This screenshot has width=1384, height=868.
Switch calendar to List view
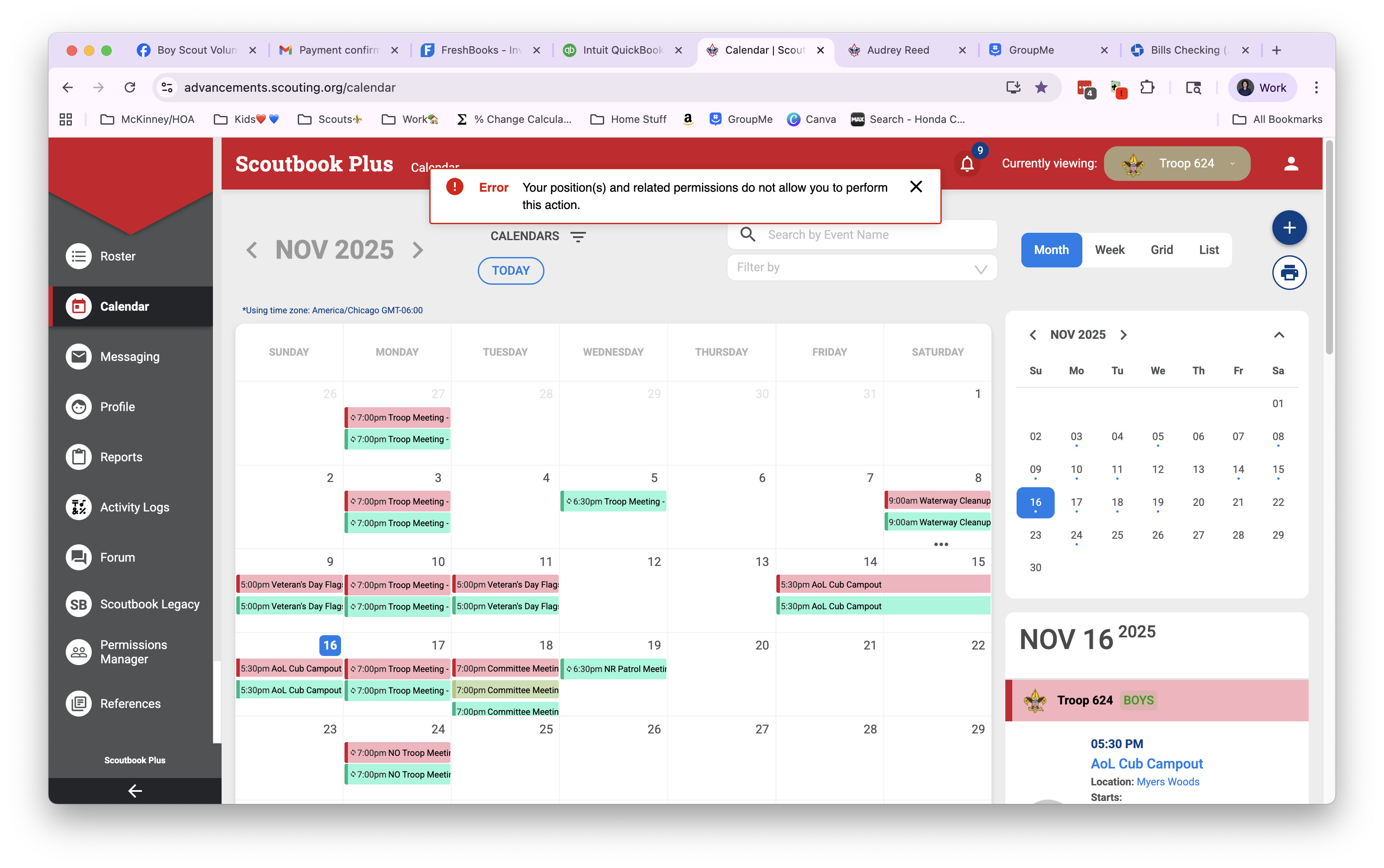coord(1208,250)
